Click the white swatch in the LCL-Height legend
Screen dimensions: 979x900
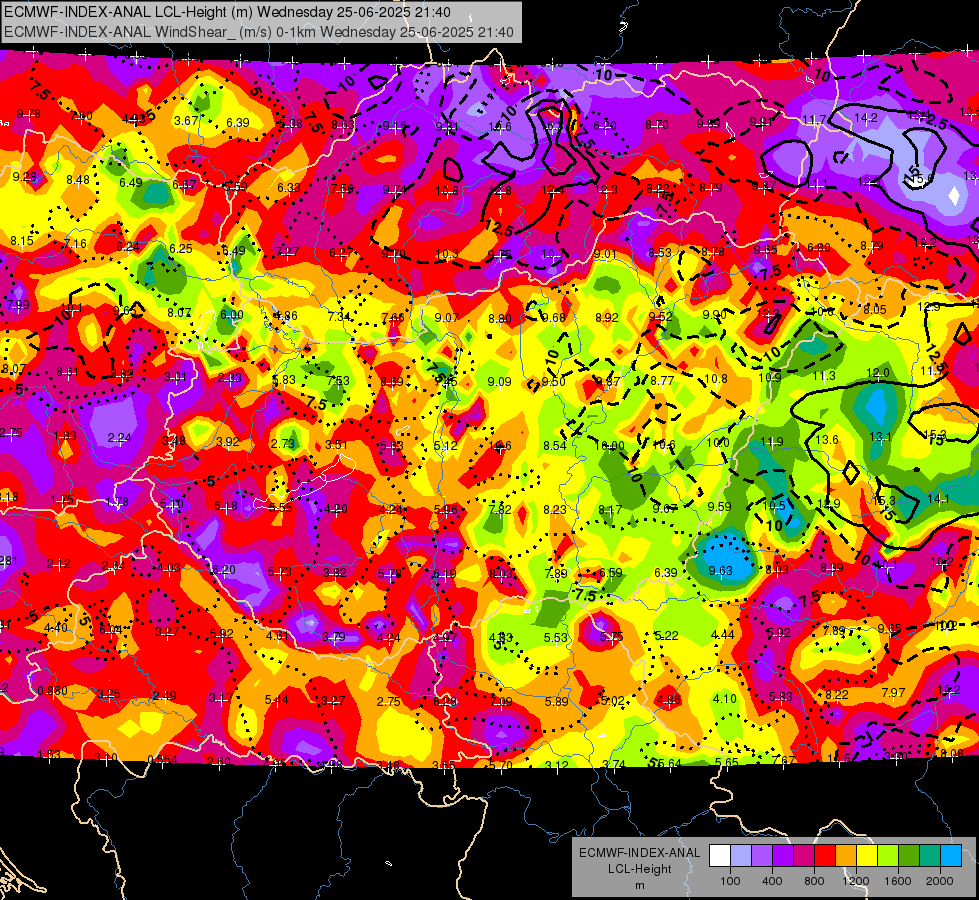[720, 856]
